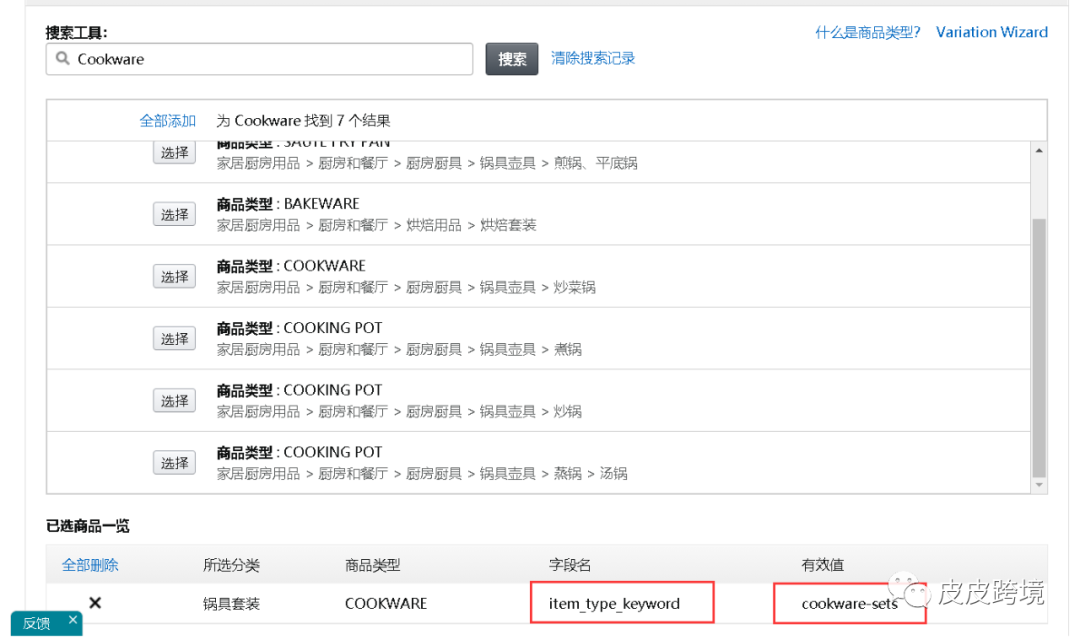1080x640 pixels.
Task: Click results list scrollbar down arrow
Action: [1039, 485]
